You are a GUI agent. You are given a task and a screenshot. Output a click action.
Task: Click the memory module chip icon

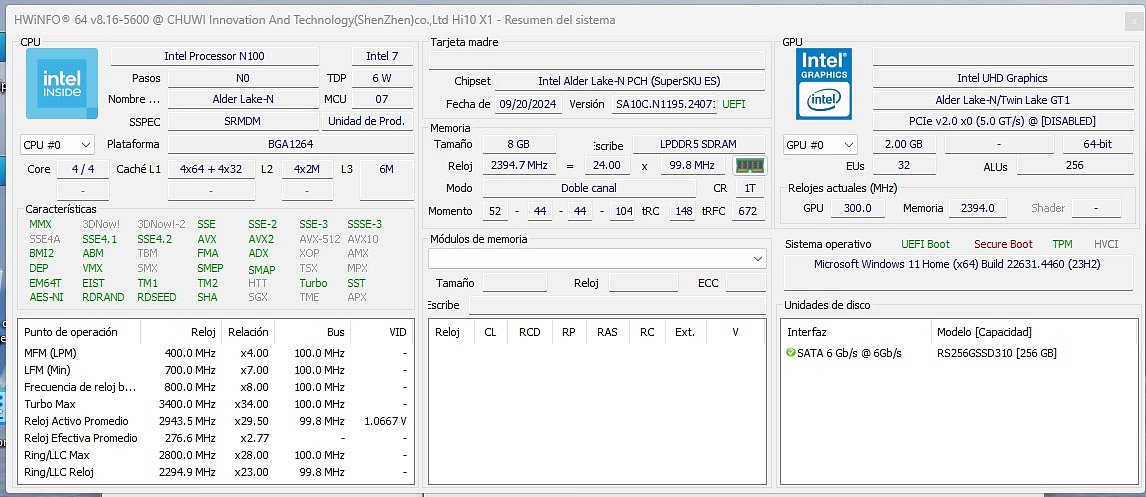[750, 166]
